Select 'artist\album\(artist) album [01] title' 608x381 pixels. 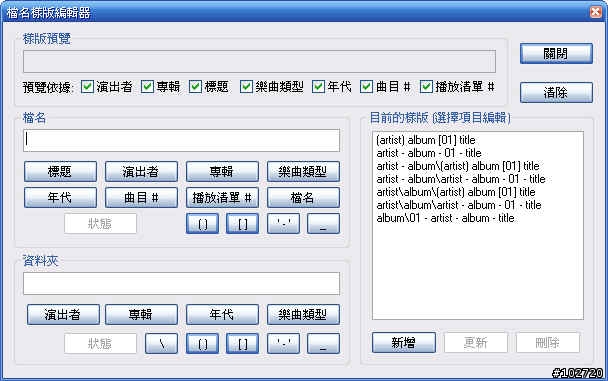click(456, 192)
